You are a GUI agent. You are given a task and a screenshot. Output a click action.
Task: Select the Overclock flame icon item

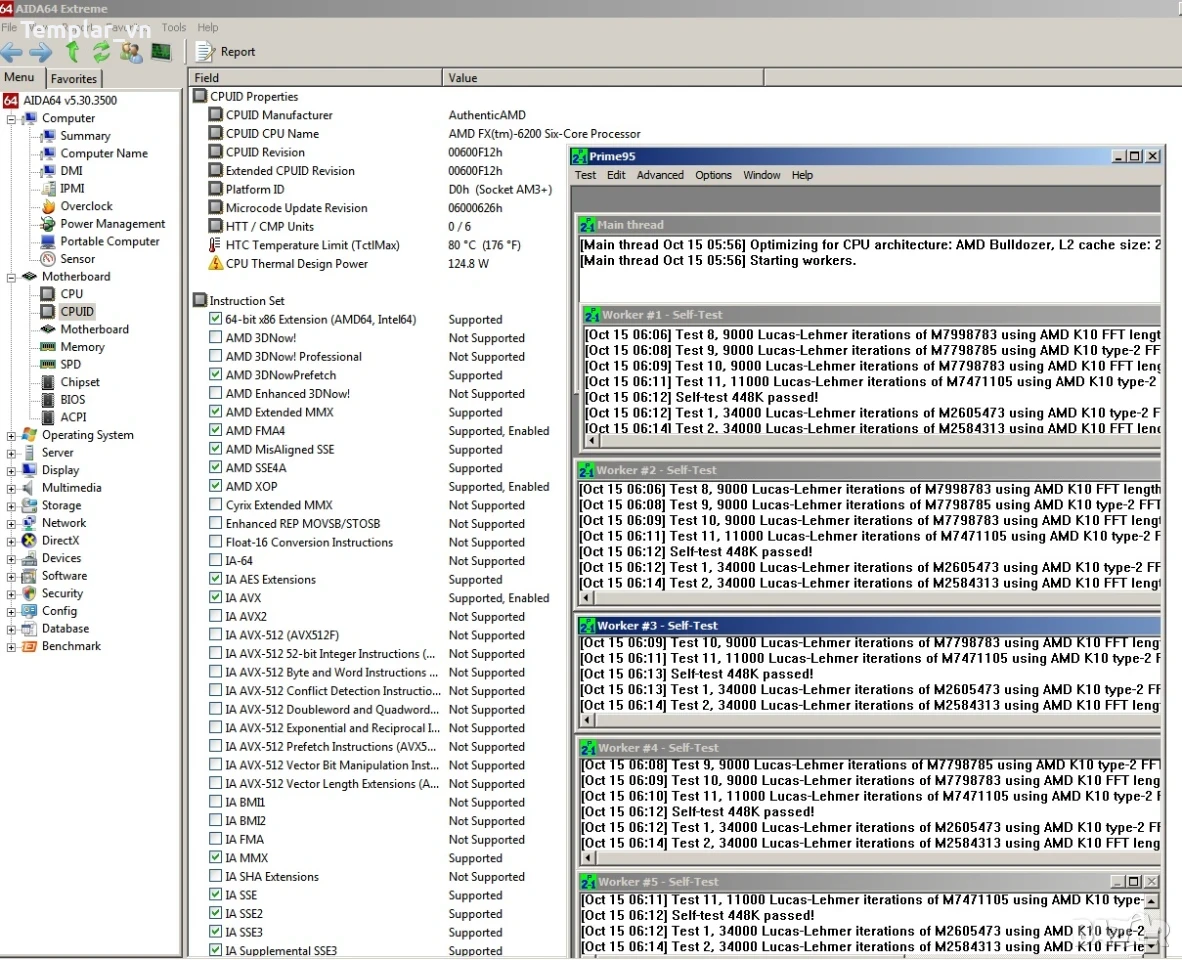point(48,206)
